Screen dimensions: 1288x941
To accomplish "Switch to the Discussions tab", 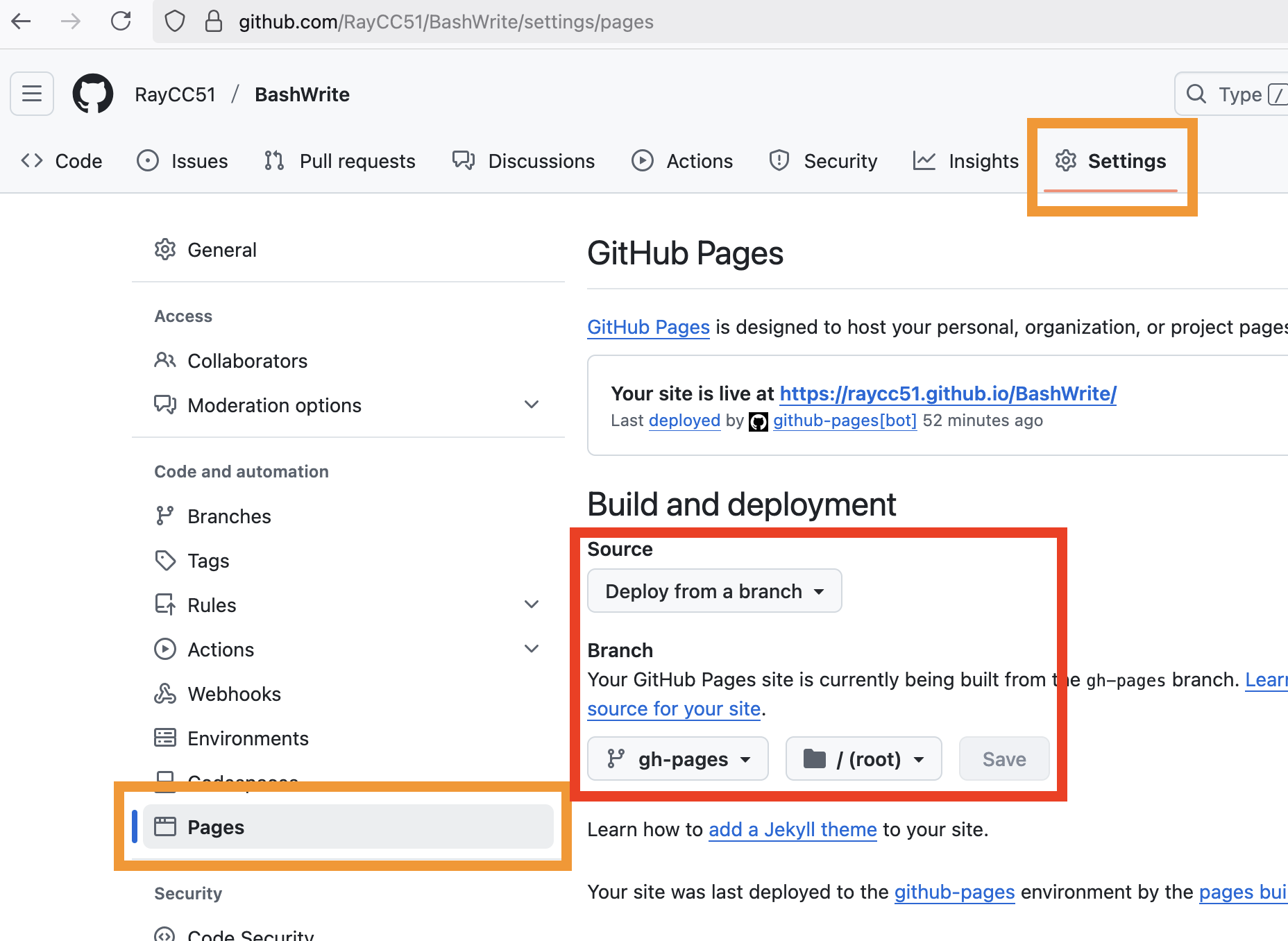I will click(523, 161).
